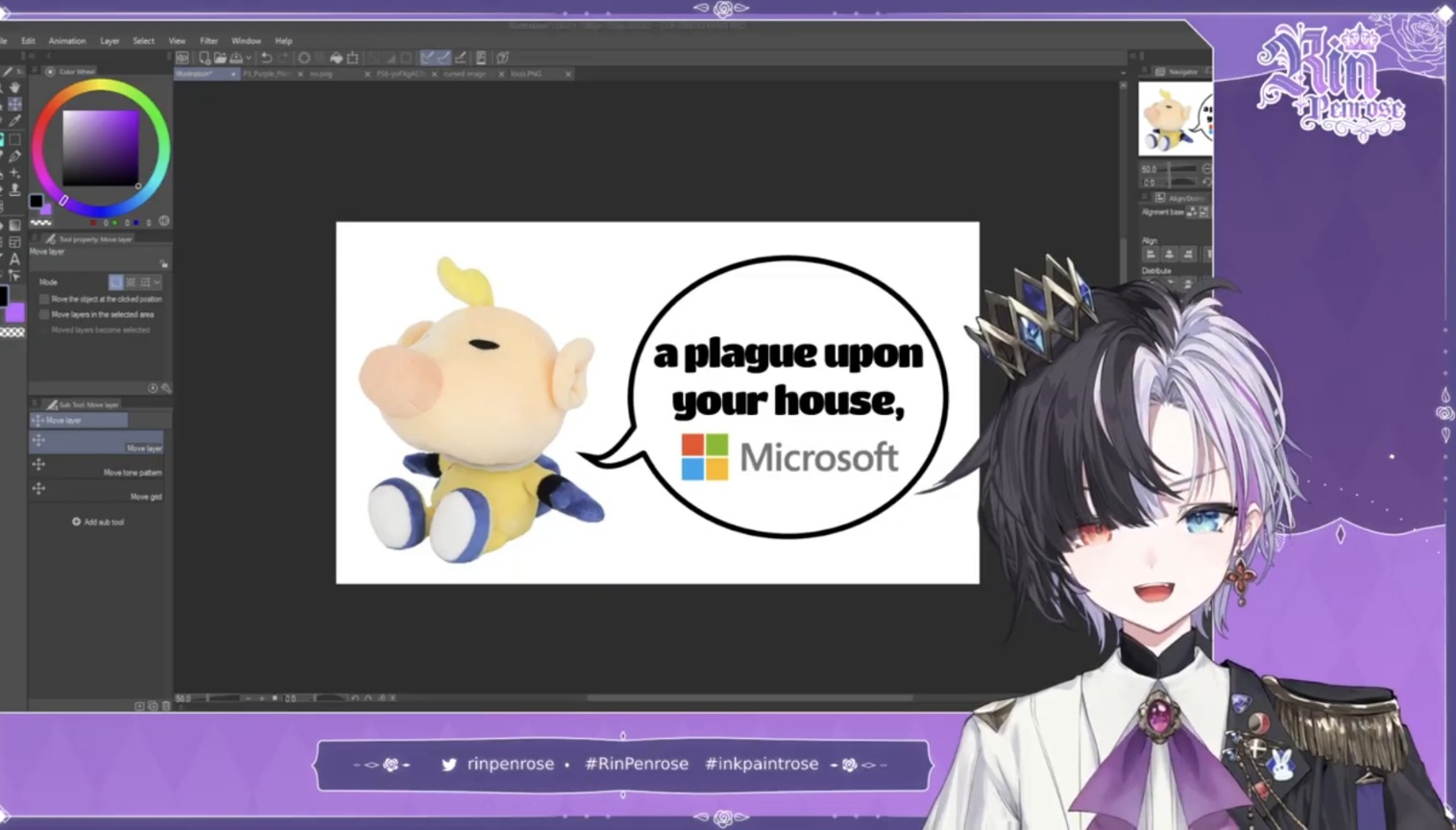Open the Filter menu
Viewport: 1456px width, 830px height.
(208, 40)
